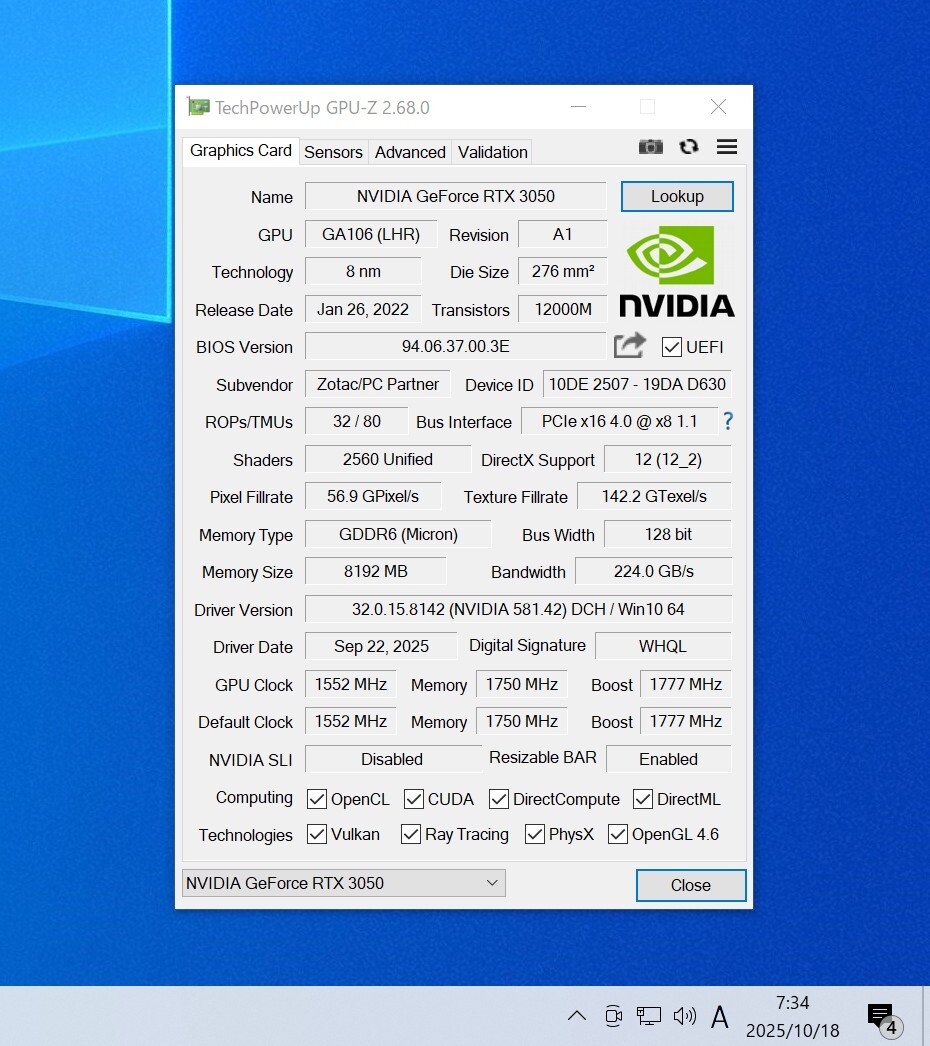Viewport: 930px width, 1046px height.
Task: Click the BIOS export share icon
Action: point(630,346)
